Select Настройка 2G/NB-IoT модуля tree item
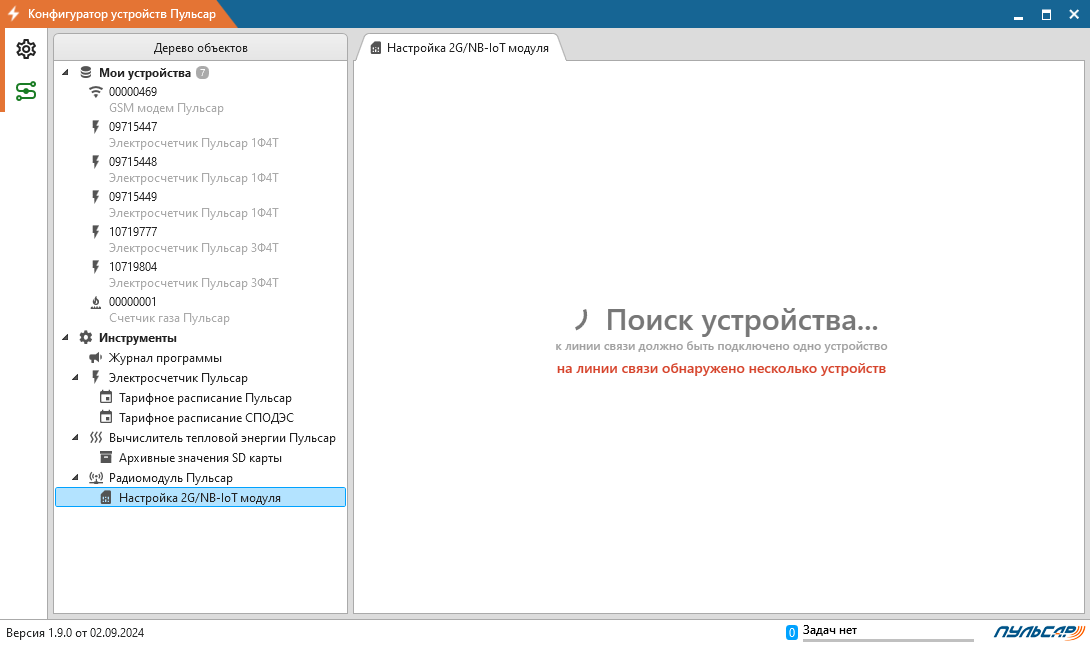1090x645 pixels. coord(200,498)
